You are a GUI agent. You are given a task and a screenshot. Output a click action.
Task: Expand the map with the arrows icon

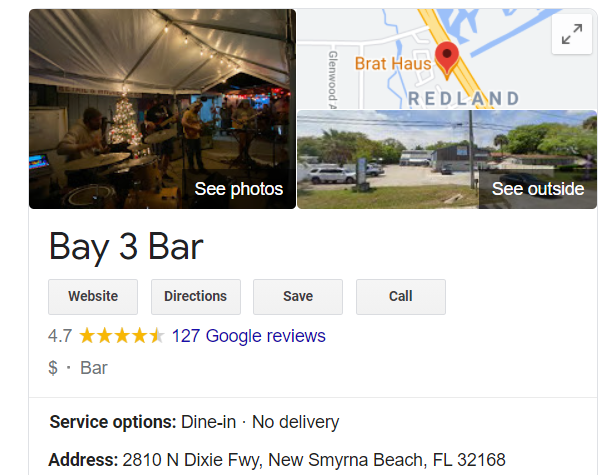click(572, 34)
